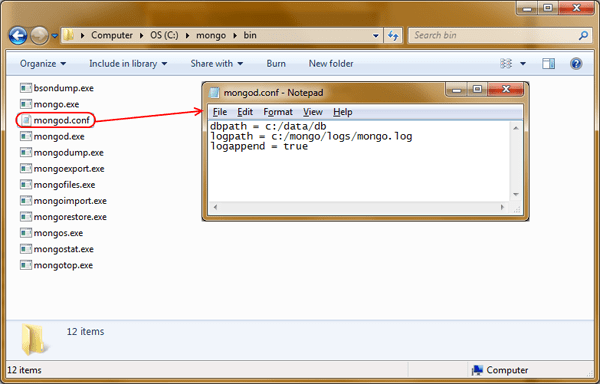Viewport: 600px width, 384px height.
Task: Click the mongod.exe file icon
Action: 26,137
